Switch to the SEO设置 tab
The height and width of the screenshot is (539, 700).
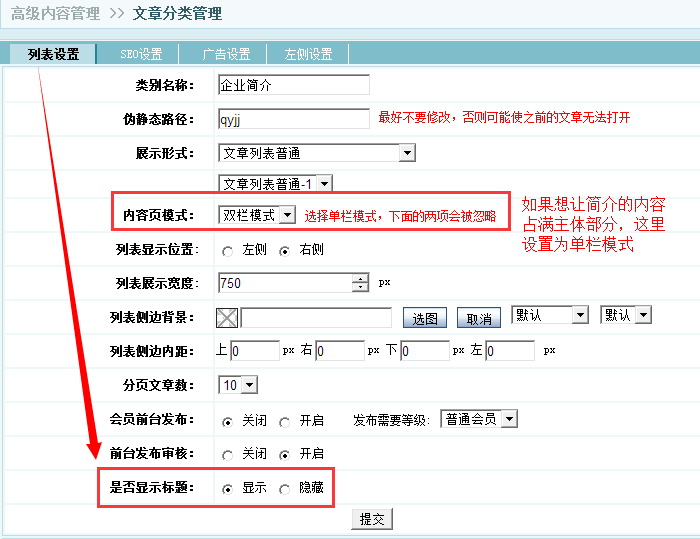tap(141, 54)
